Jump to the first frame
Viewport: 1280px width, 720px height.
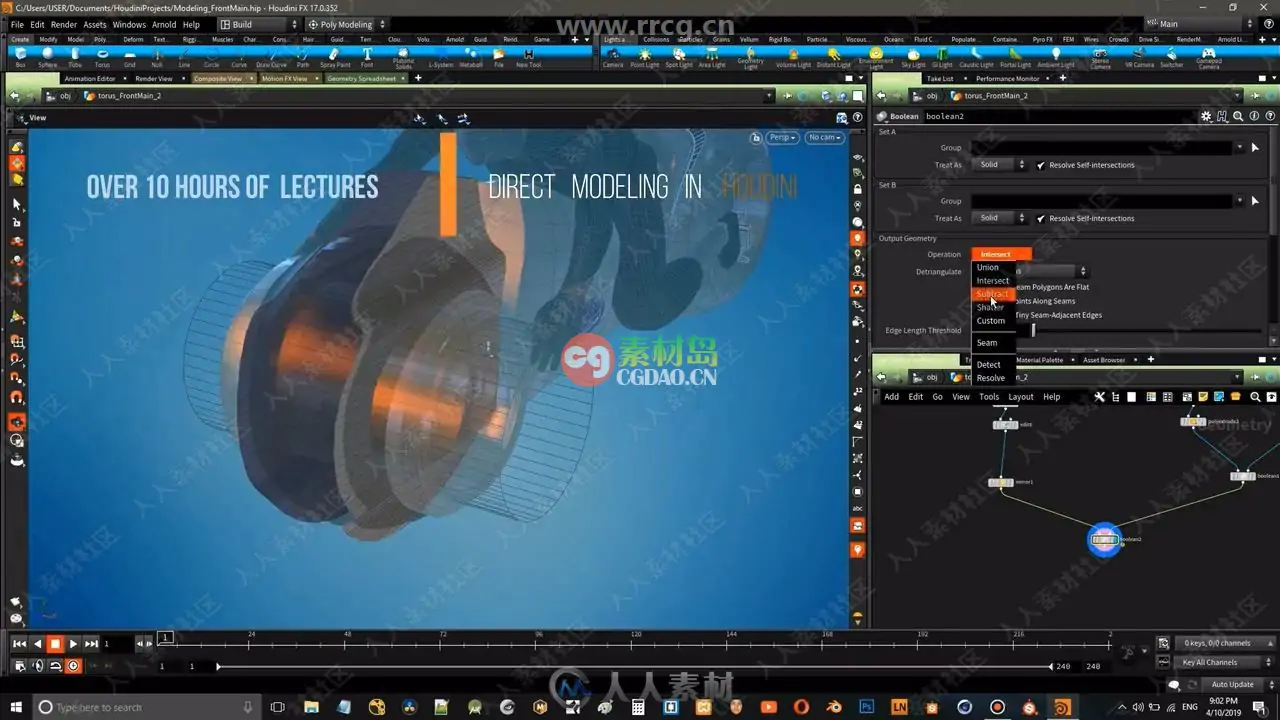pos(20,644)
